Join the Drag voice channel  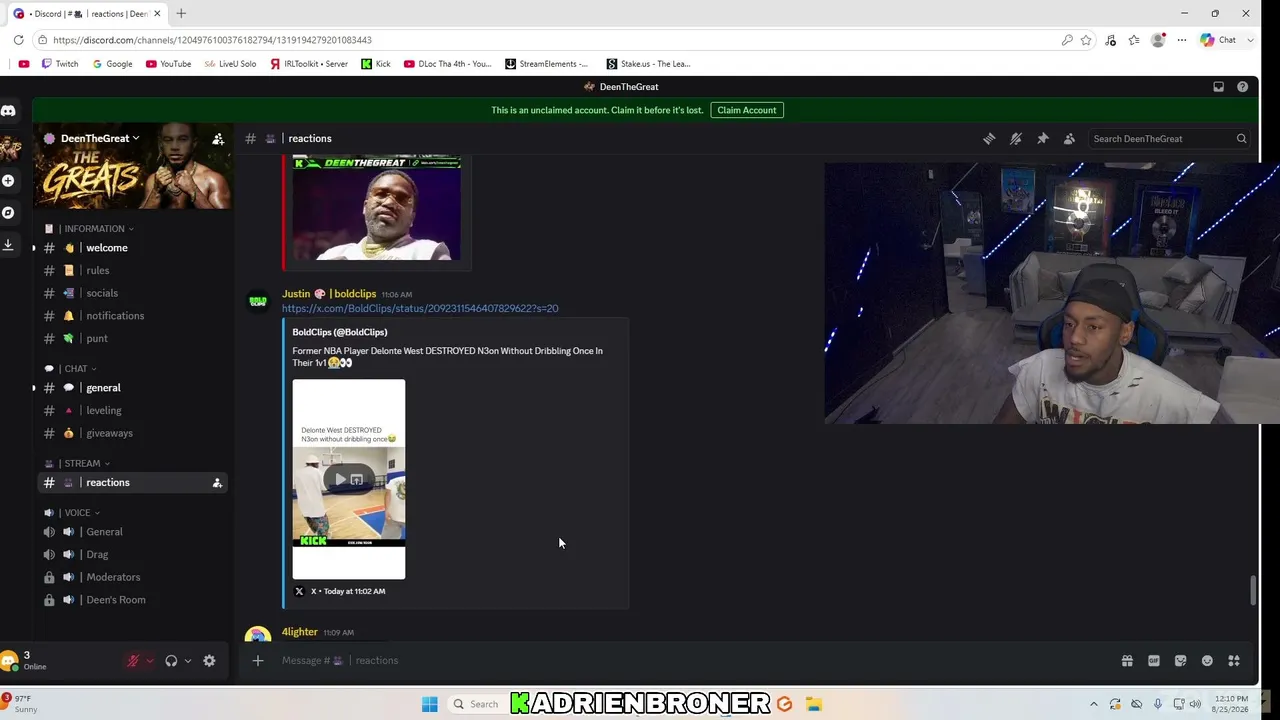130,555
